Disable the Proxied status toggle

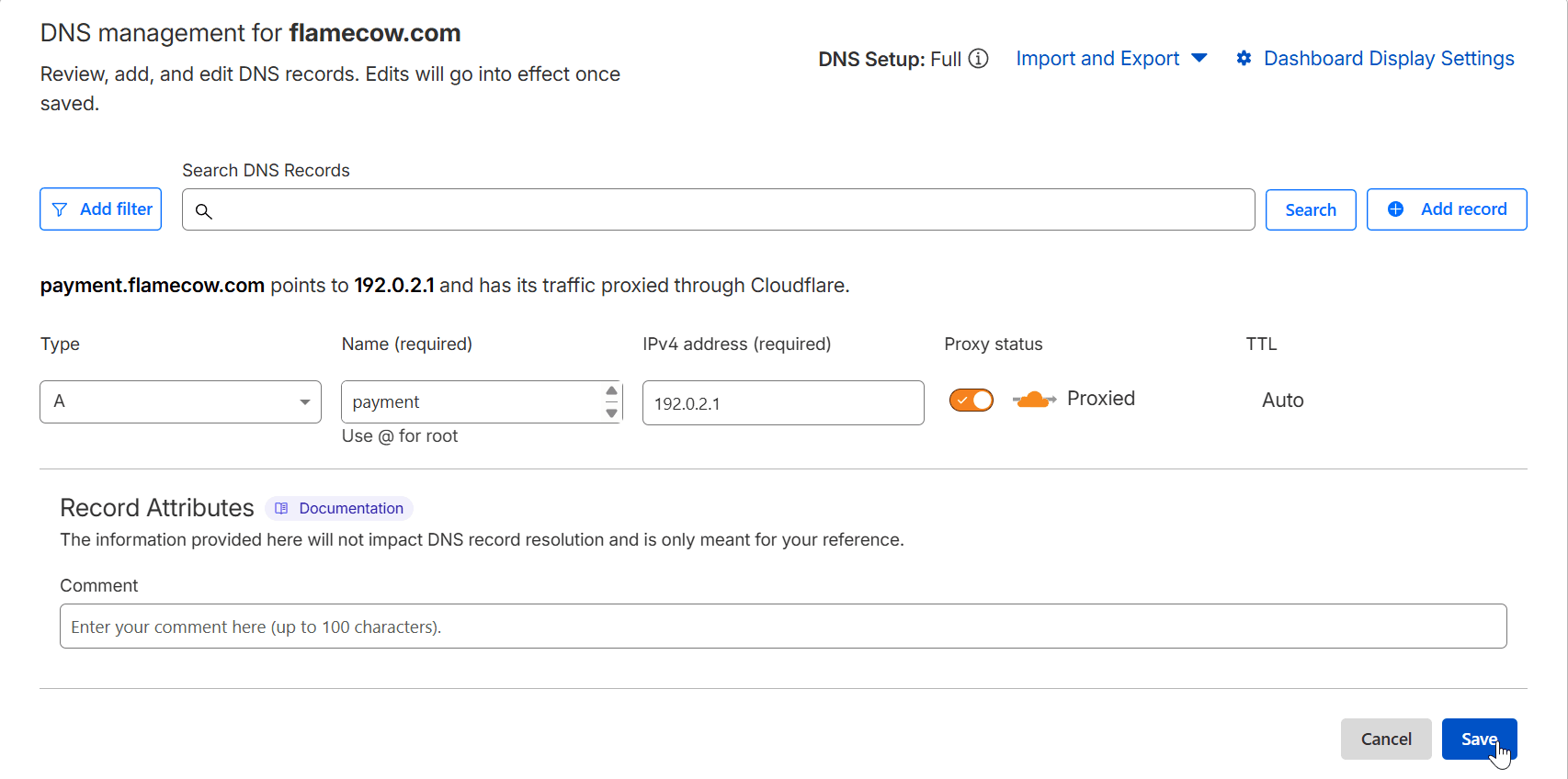[971, 401]
